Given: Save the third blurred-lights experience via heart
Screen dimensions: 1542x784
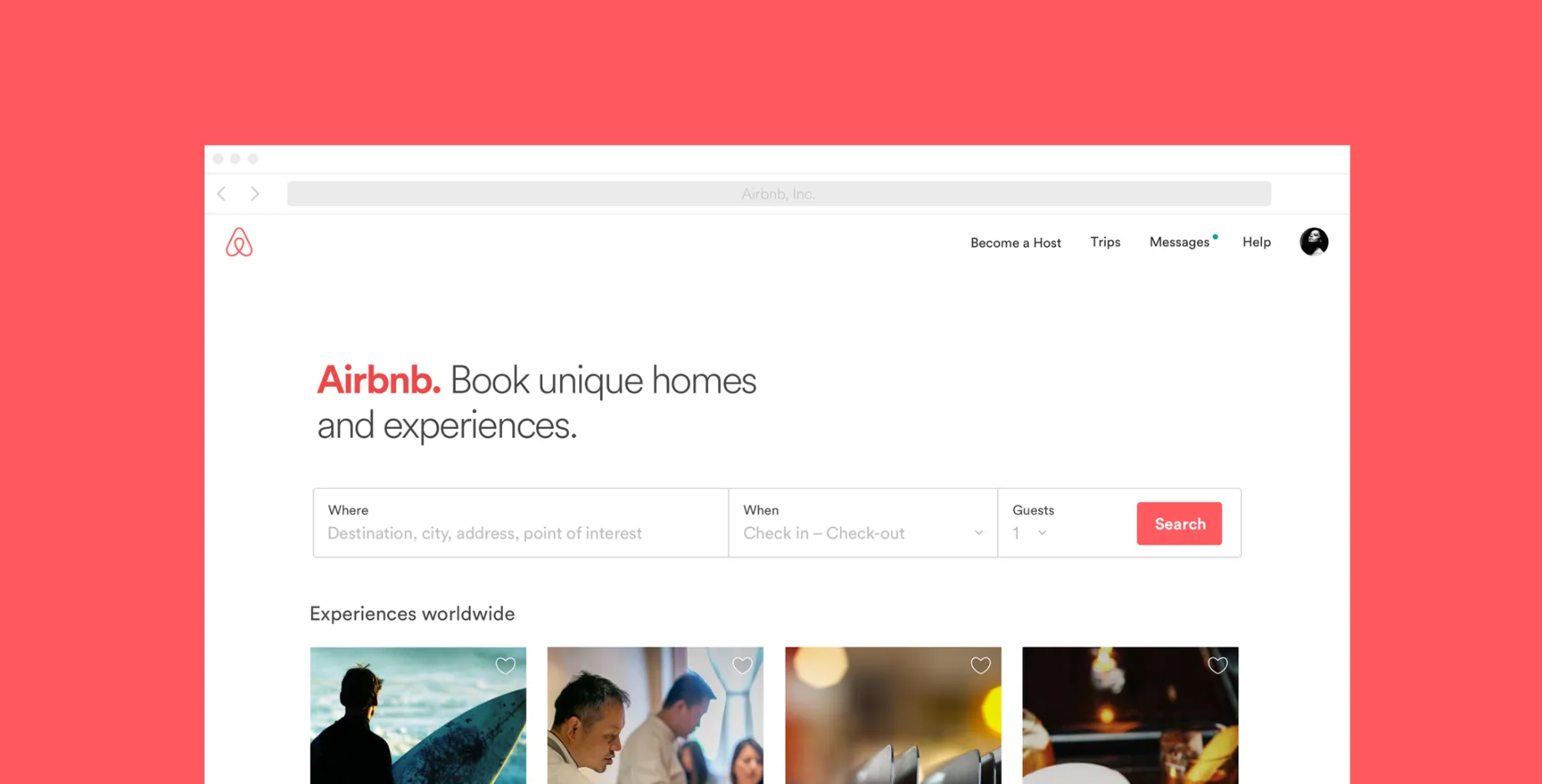Looking at the screenshot, I should [x=981, y=665].
